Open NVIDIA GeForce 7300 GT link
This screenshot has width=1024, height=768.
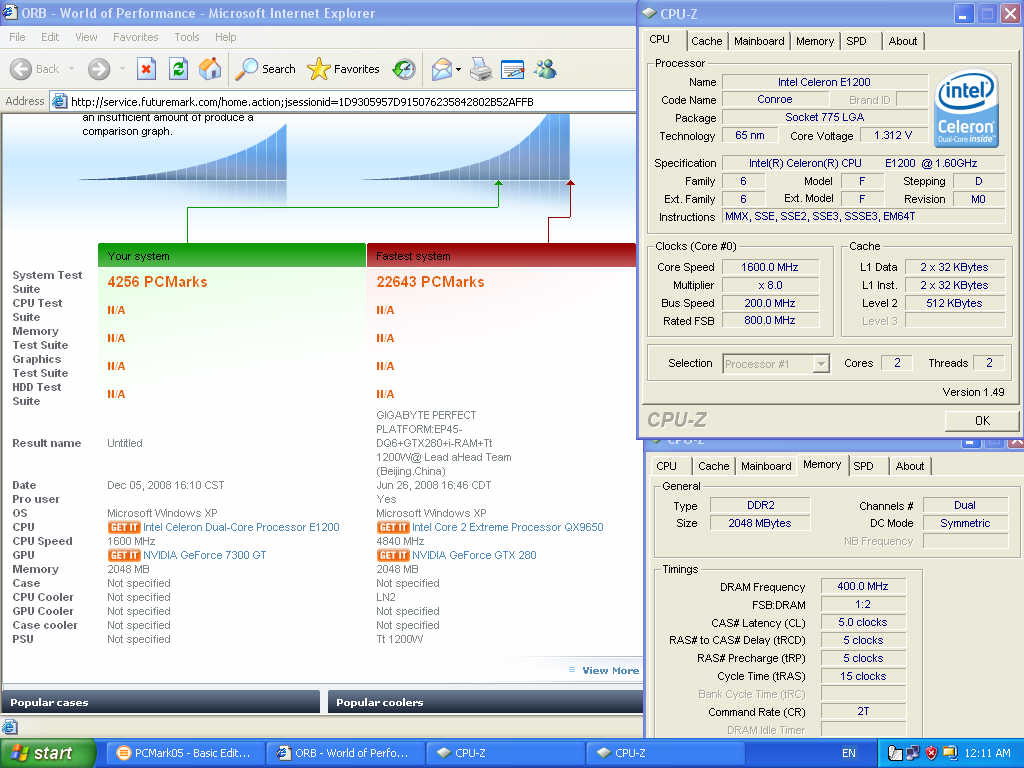tap(204, 555)
